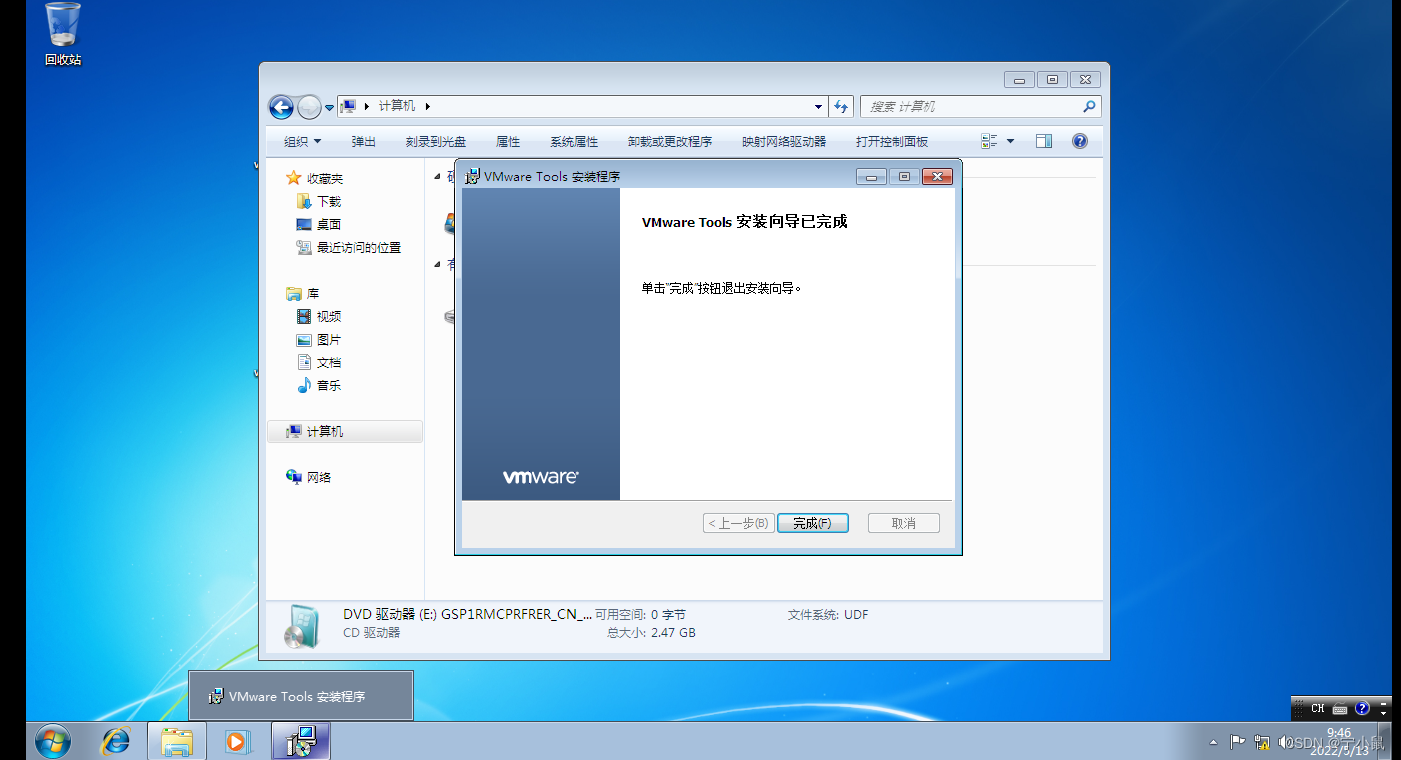
Task: Select 计算机 in navigation pane
Action: [345, 431]
